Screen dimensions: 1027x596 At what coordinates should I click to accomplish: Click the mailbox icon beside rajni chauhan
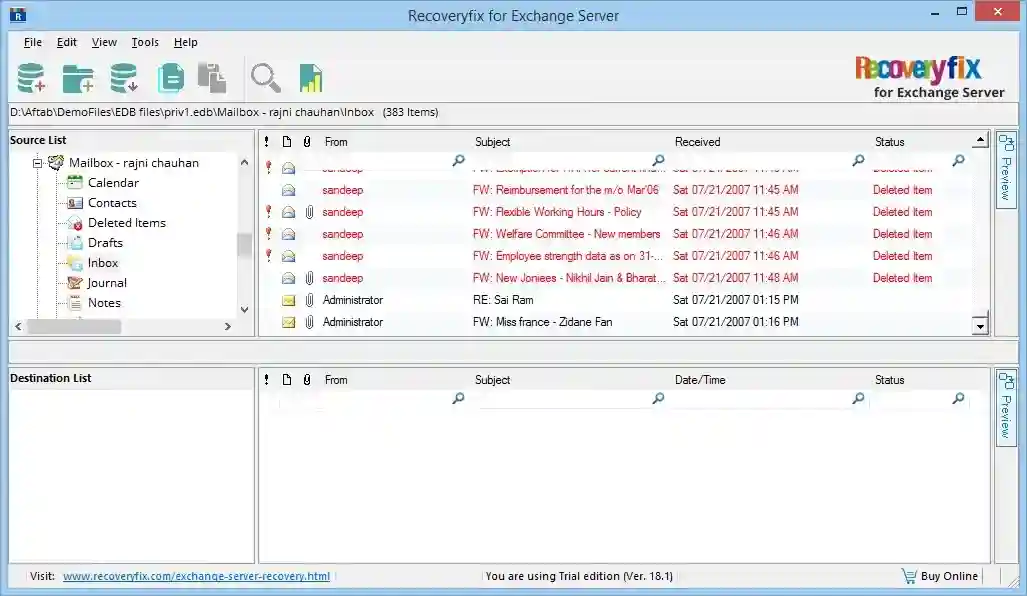pos(56,162)
